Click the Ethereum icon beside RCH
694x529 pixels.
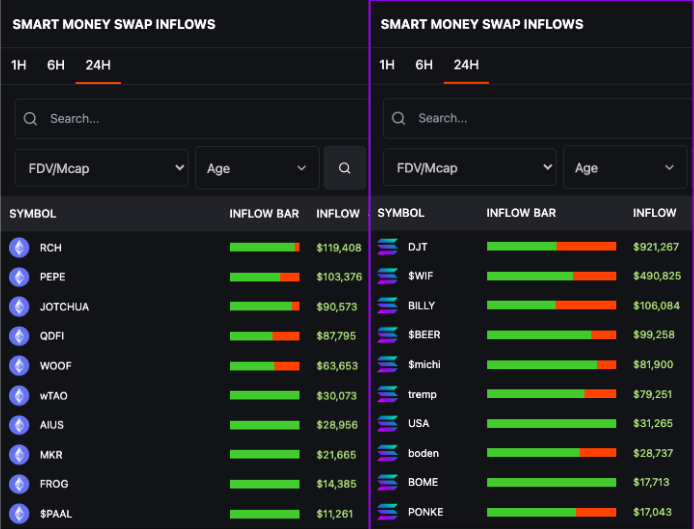pos(19,247)
